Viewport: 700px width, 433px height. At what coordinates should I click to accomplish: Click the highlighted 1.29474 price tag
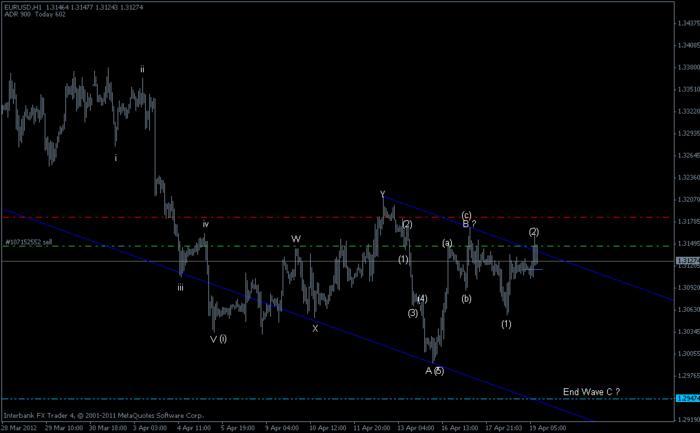(687, 399)
